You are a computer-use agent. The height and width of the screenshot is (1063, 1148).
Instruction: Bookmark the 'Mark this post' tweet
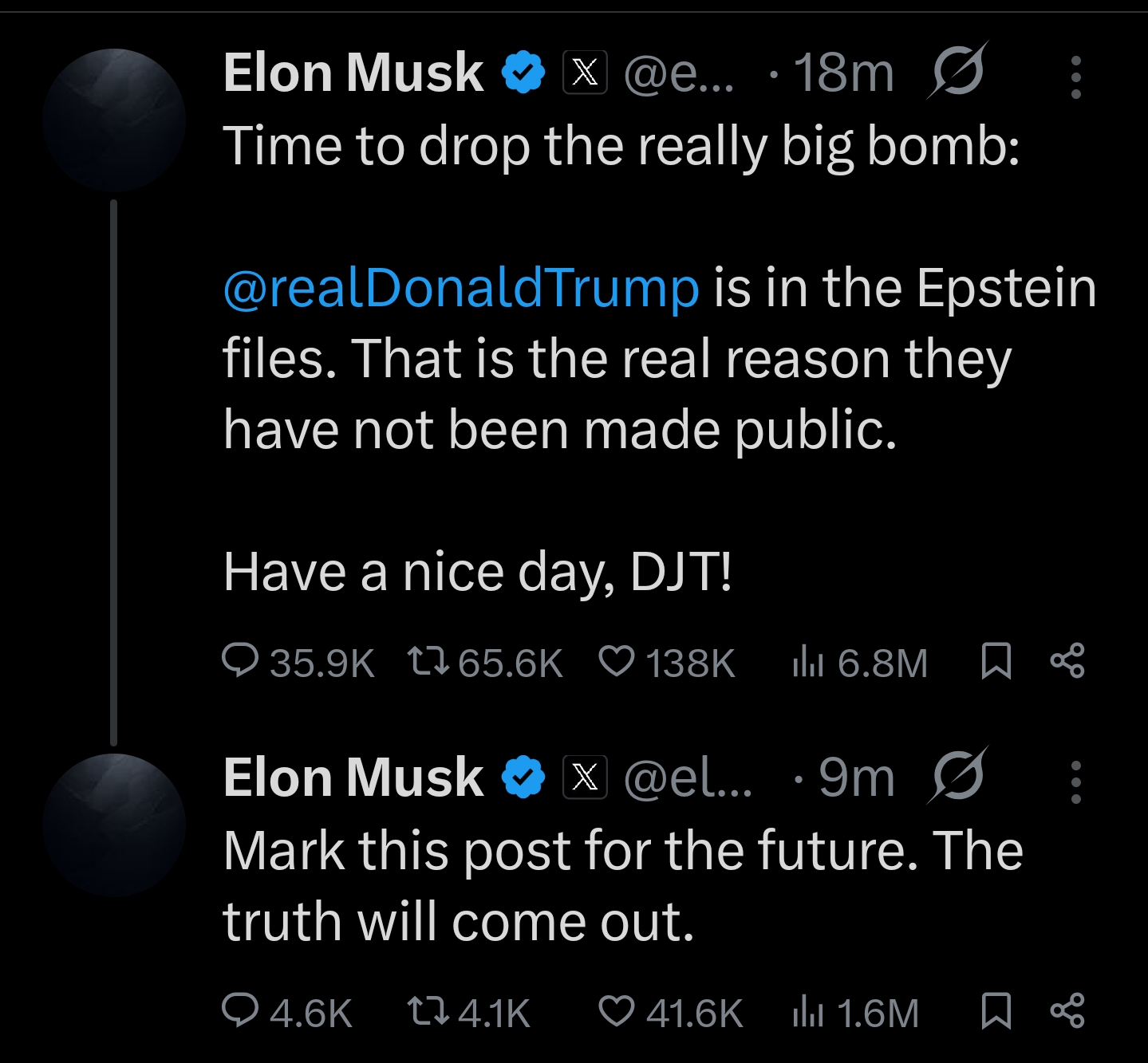tap(996, 1011)
